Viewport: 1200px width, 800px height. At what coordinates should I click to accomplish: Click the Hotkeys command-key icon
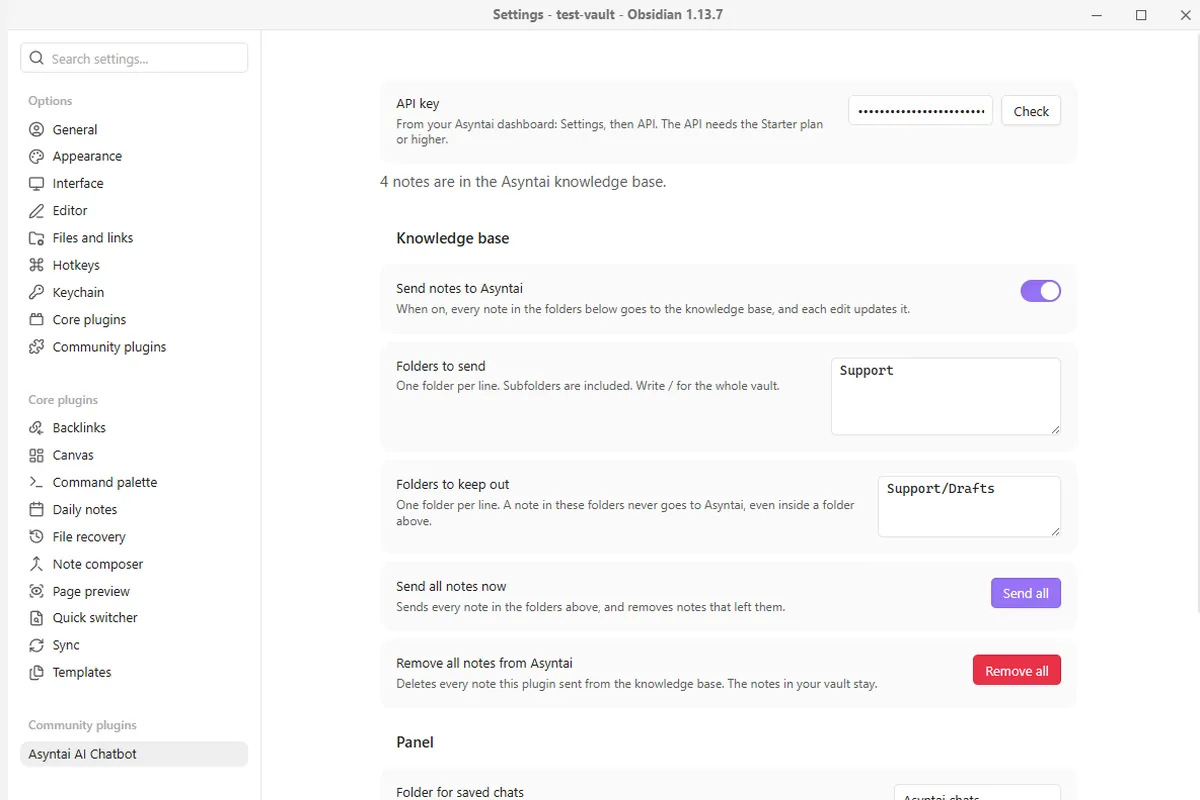click(x=37, y=265)
